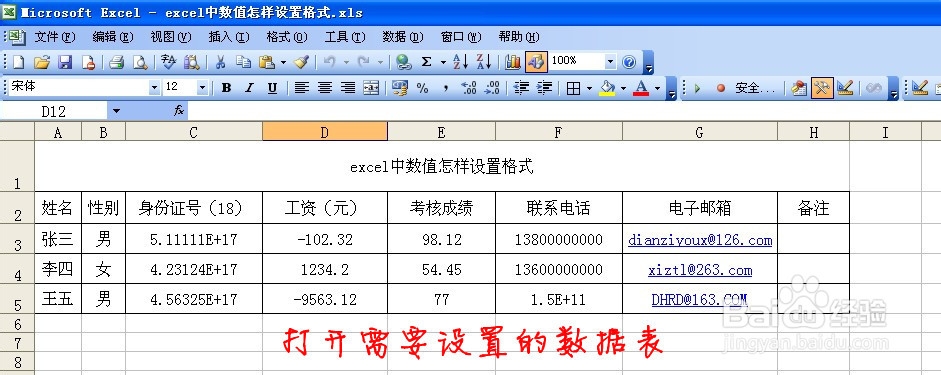Image resolution: width=941 pixels, height=375 pixels.
Task: Activate the Format Painter brush
Action: [x=301, y=62]
